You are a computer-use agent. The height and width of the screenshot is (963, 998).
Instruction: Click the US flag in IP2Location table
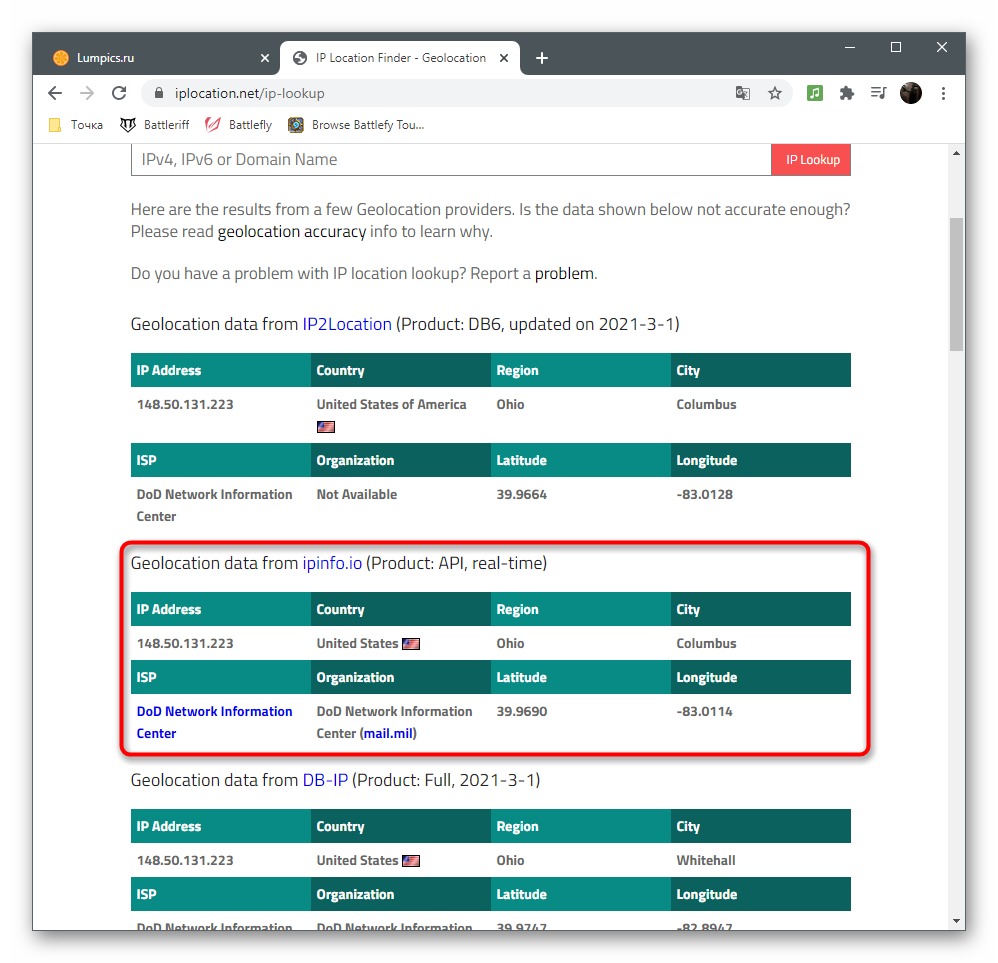pyautogui.click(x=326, y=427)
